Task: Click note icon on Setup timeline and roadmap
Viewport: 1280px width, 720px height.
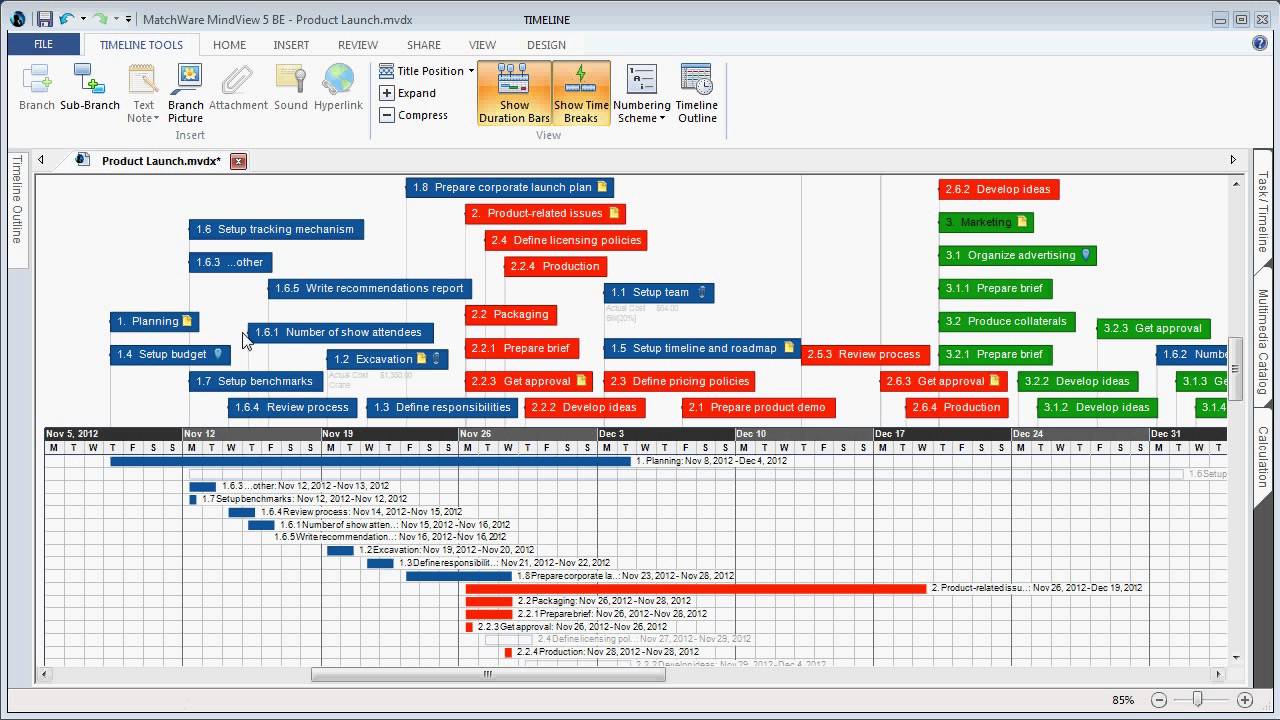Action: (x=789, y=348)
